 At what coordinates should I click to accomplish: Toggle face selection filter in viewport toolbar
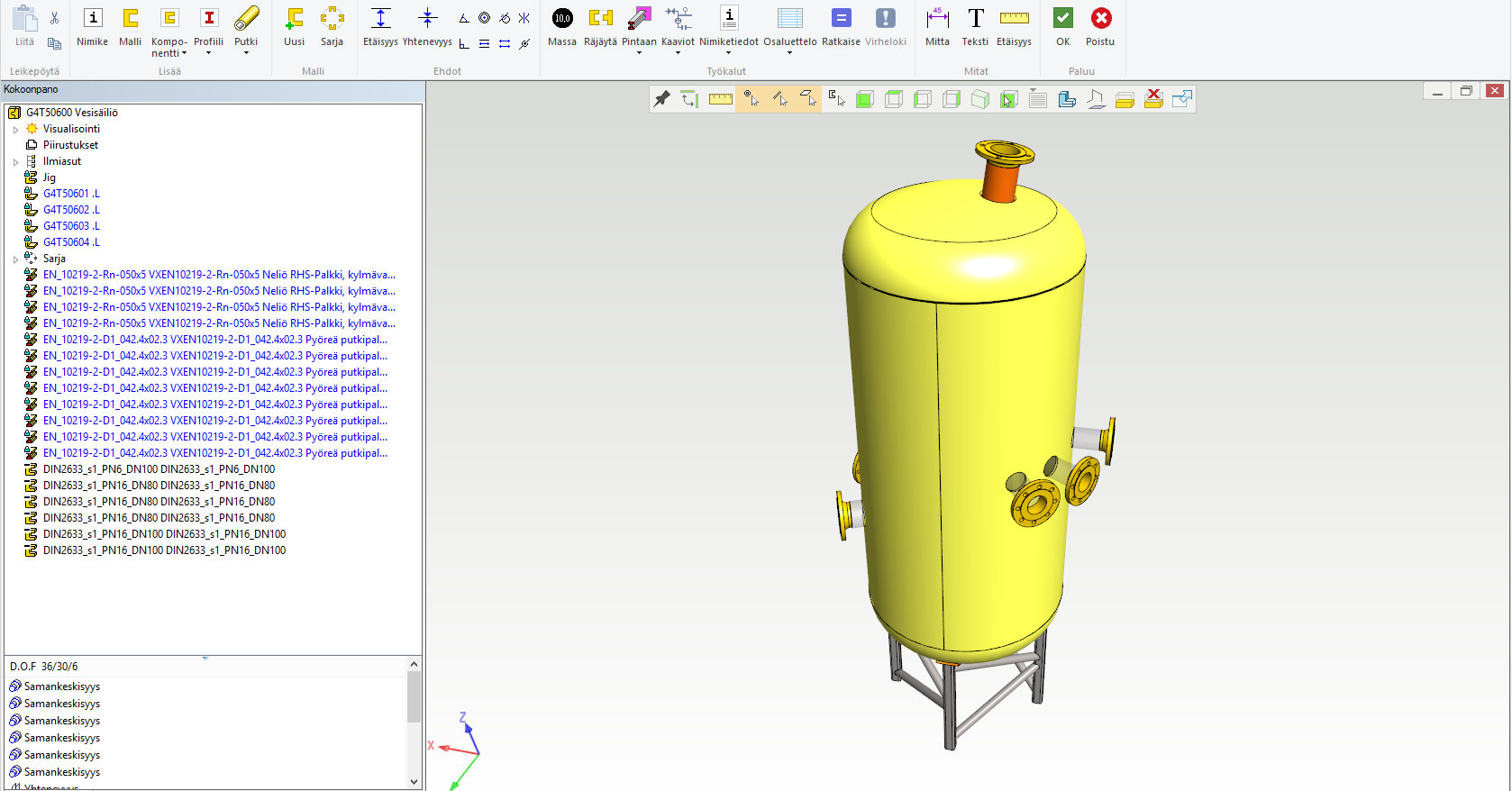point(808,99)
